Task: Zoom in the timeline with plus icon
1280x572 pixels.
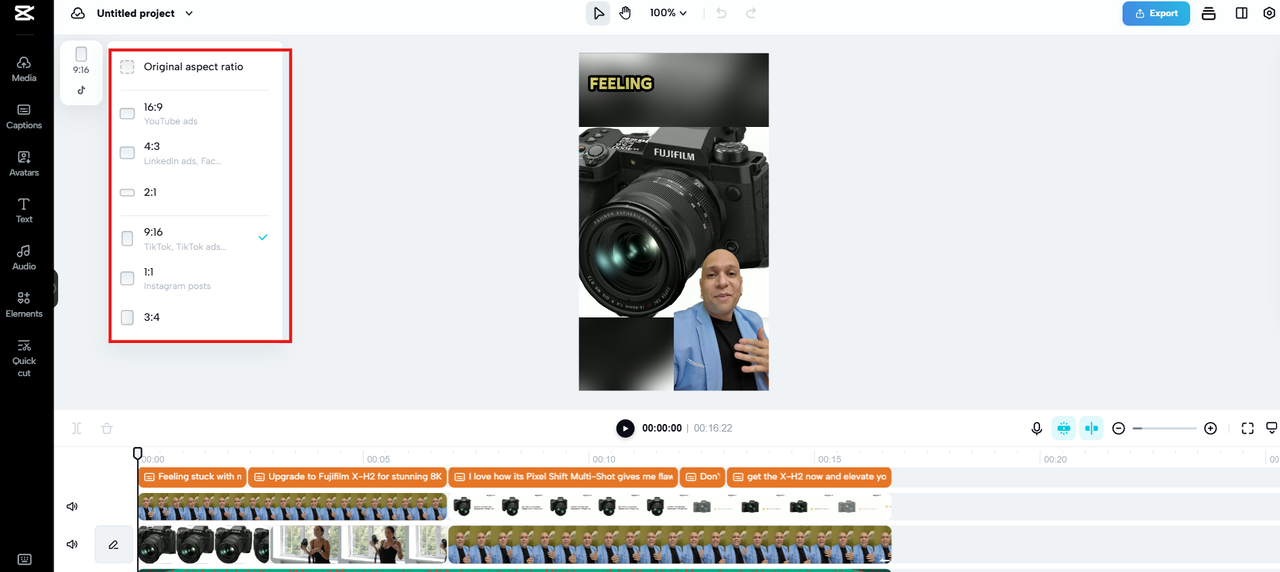Action: 1210,428
